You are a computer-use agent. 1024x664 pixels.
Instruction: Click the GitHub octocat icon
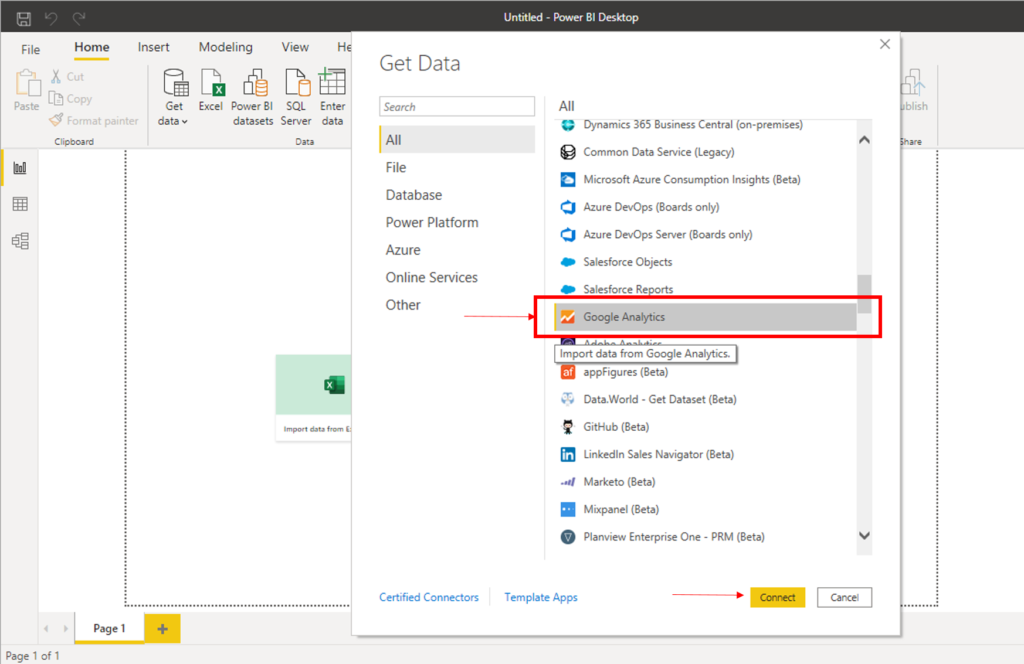[568, 427]
